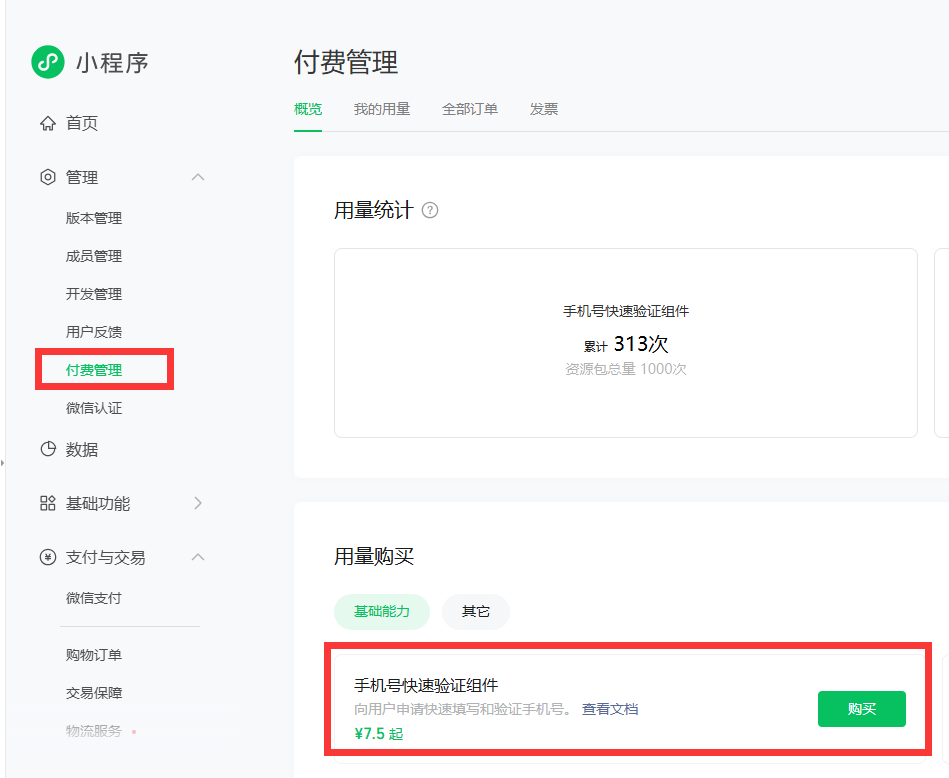The height and width of the screenshot is (778, 949).
Task: Click the pie chart icon beside 数据
Action: coord(47,449)
